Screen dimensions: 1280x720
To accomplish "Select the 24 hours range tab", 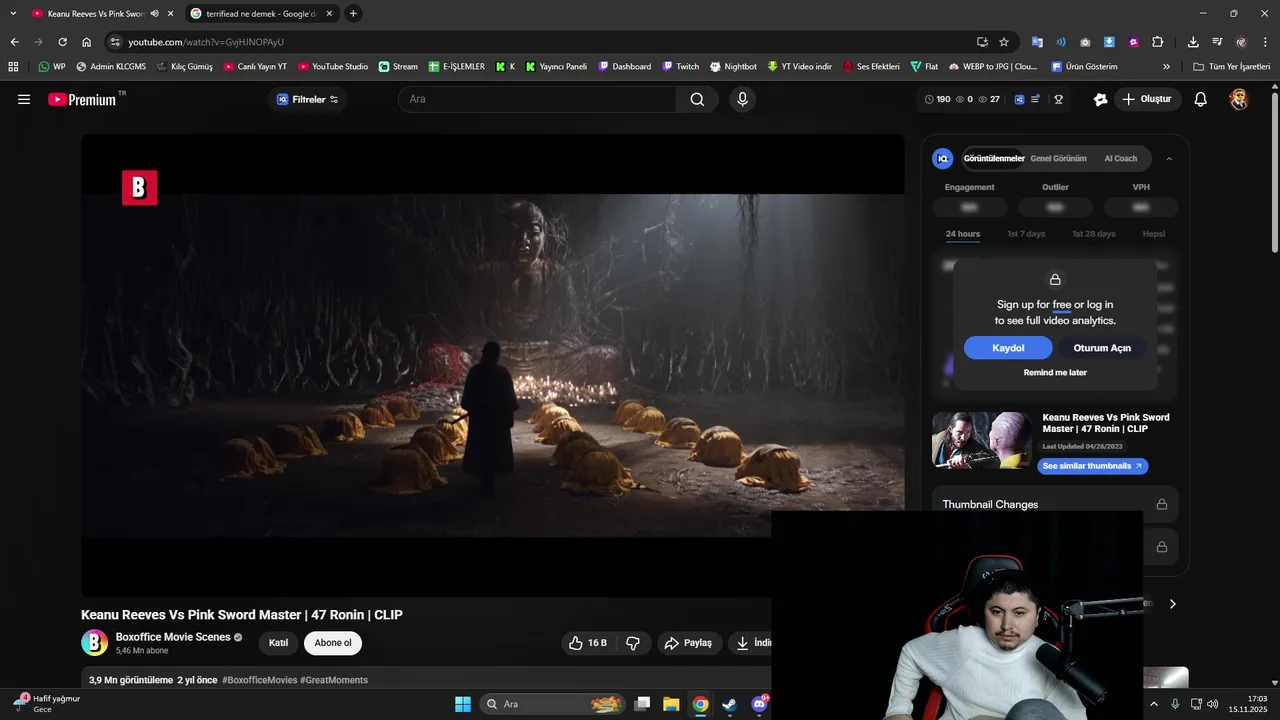I will click(963, 234).
